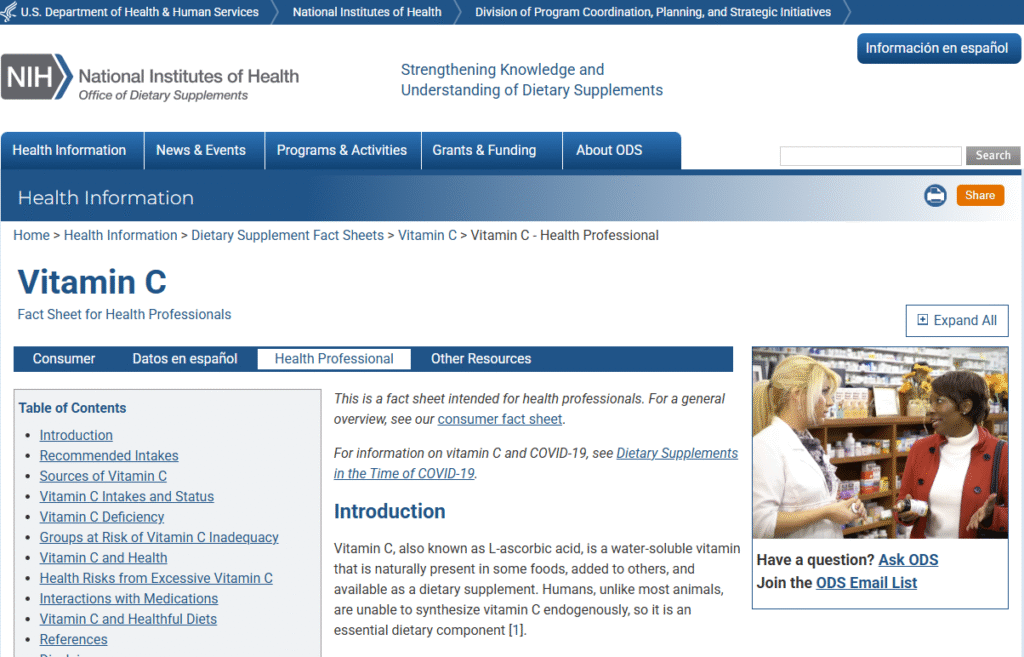Image resolution: width=1024 pixels, height=657 pixels.
Task: Follow the consumer fact sheet link
Action: tap(500, 419)
